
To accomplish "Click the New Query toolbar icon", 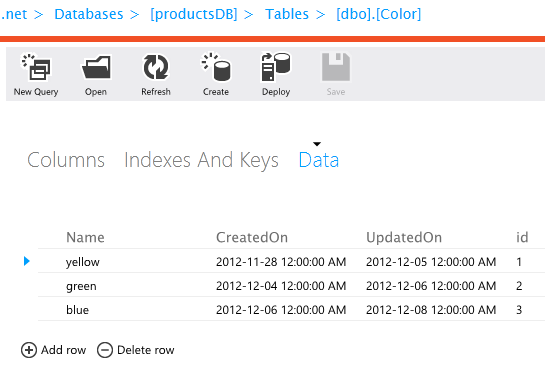I will pyautogui.click(x=36, y=66).
